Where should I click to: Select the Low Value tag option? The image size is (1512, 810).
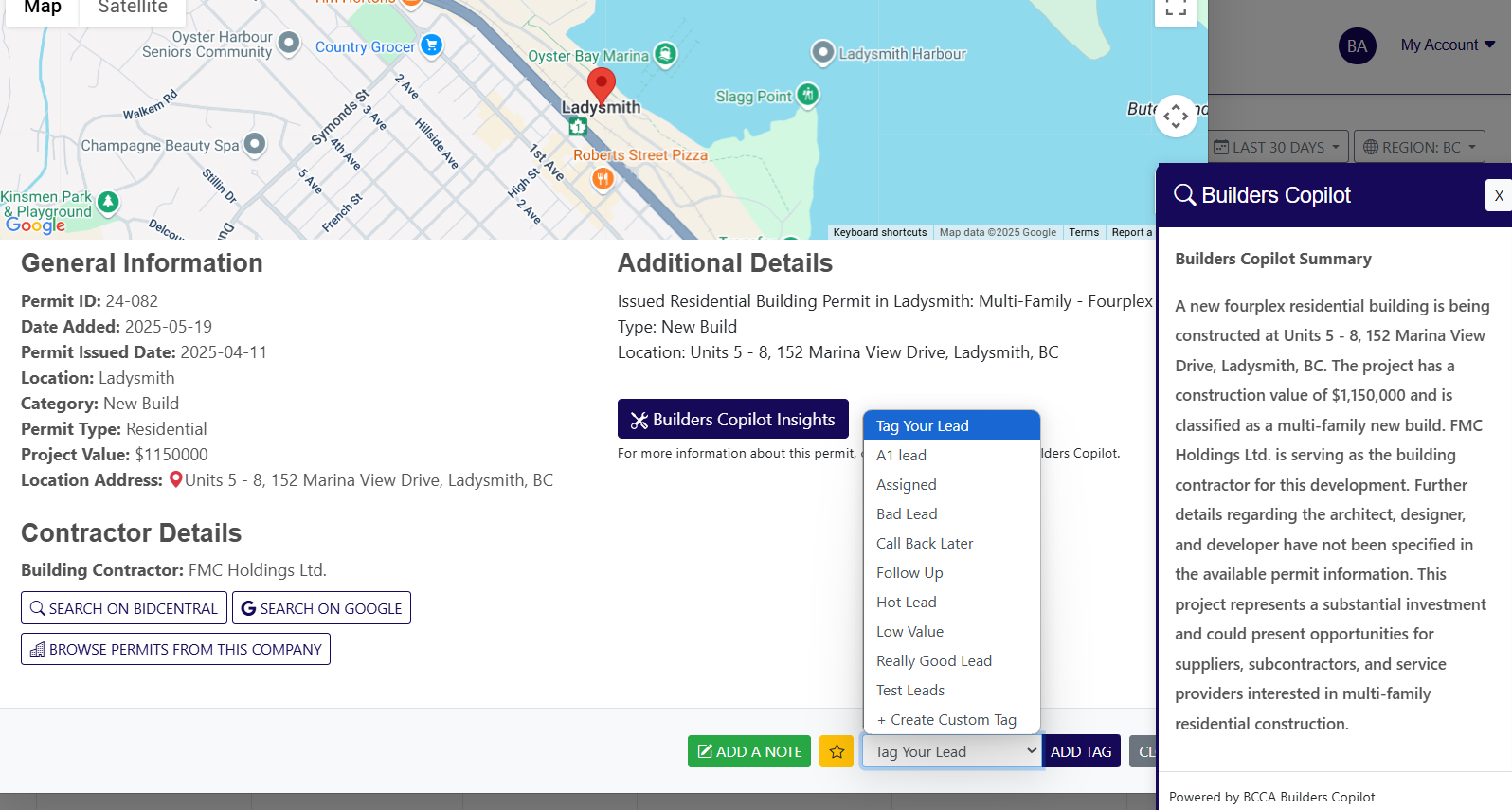click(952, 631)
